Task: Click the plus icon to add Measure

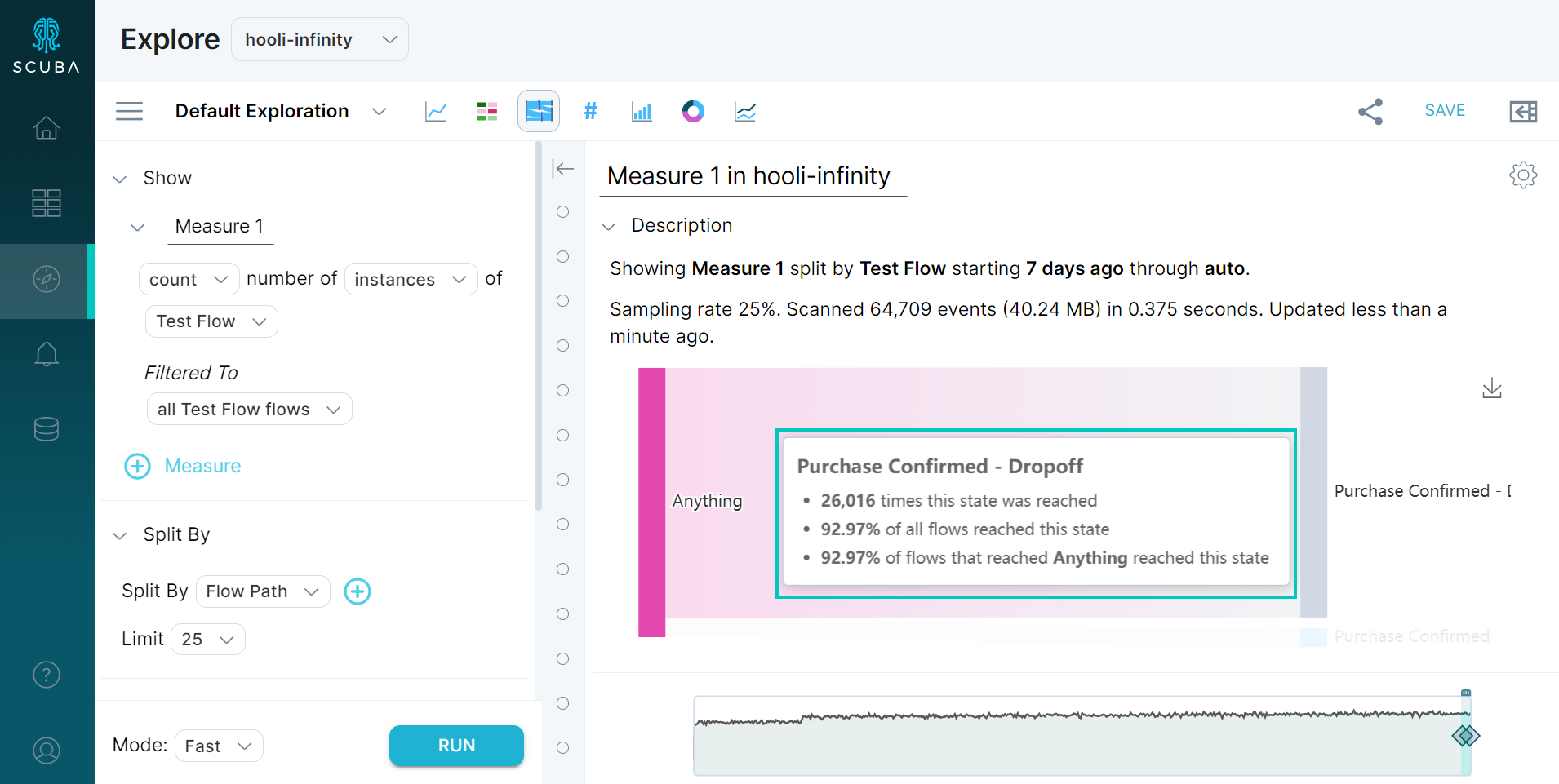Action: [137, 466]
